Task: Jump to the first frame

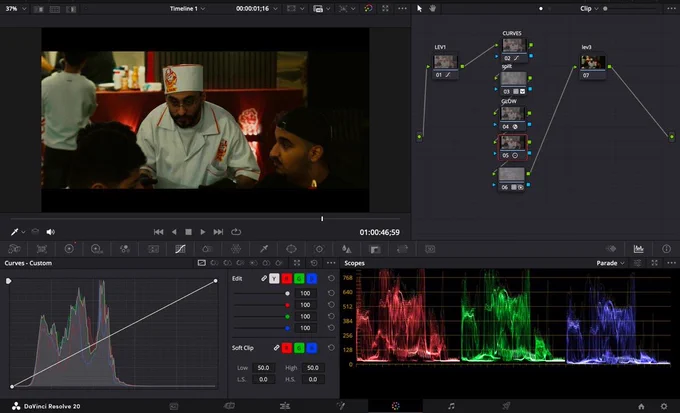Action: pyautogui.click(x=158, y=232)
